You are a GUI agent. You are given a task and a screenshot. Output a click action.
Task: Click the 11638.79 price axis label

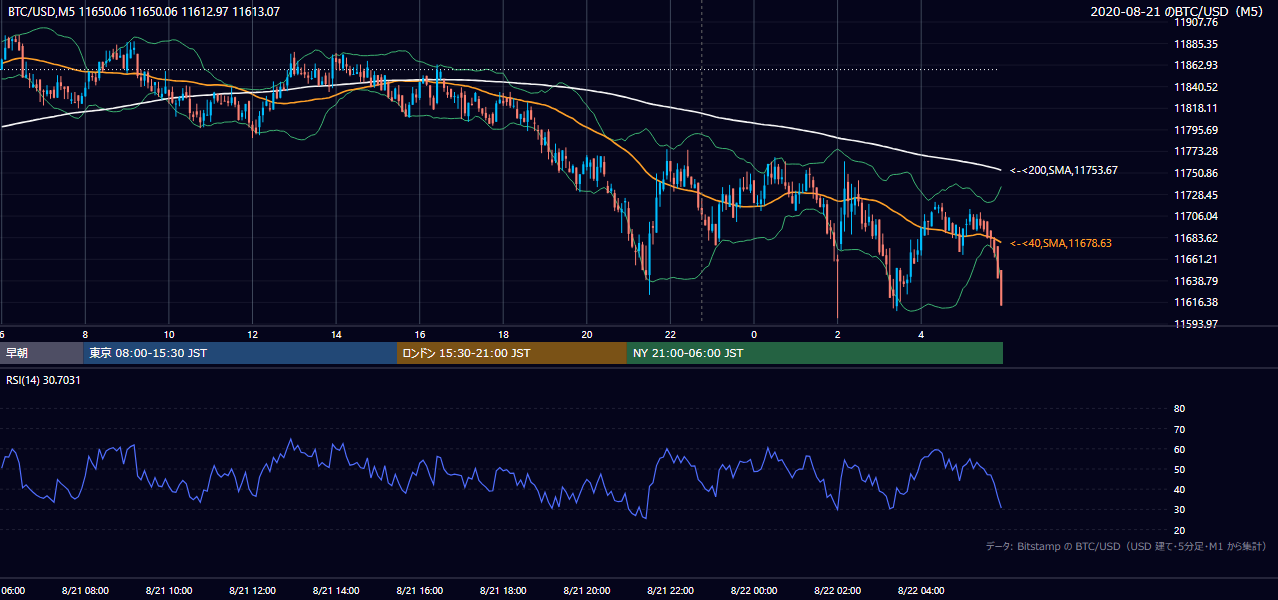[x=1195, y=281]
